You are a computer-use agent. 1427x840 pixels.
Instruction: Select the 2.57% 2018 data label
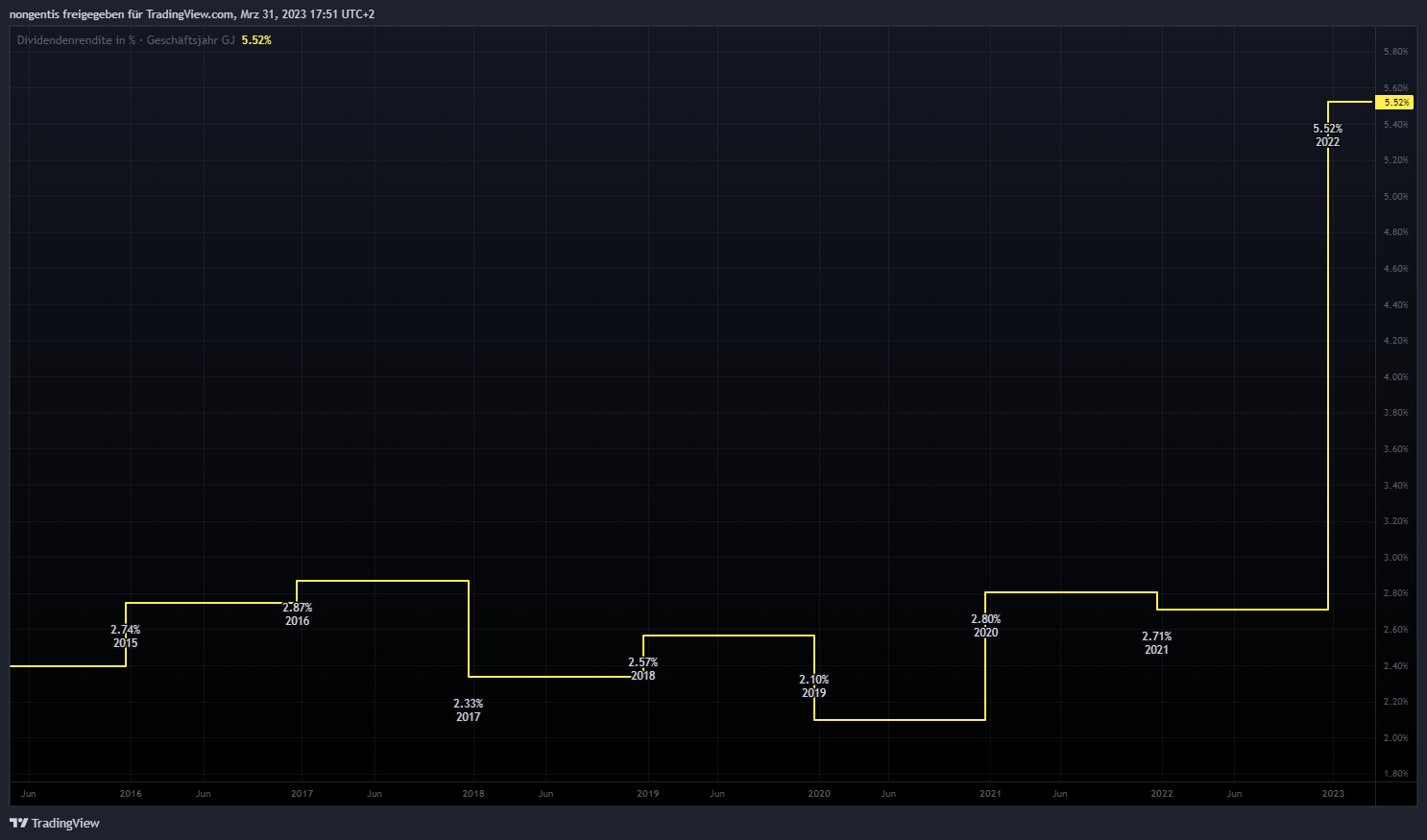(x=643, y=669)
